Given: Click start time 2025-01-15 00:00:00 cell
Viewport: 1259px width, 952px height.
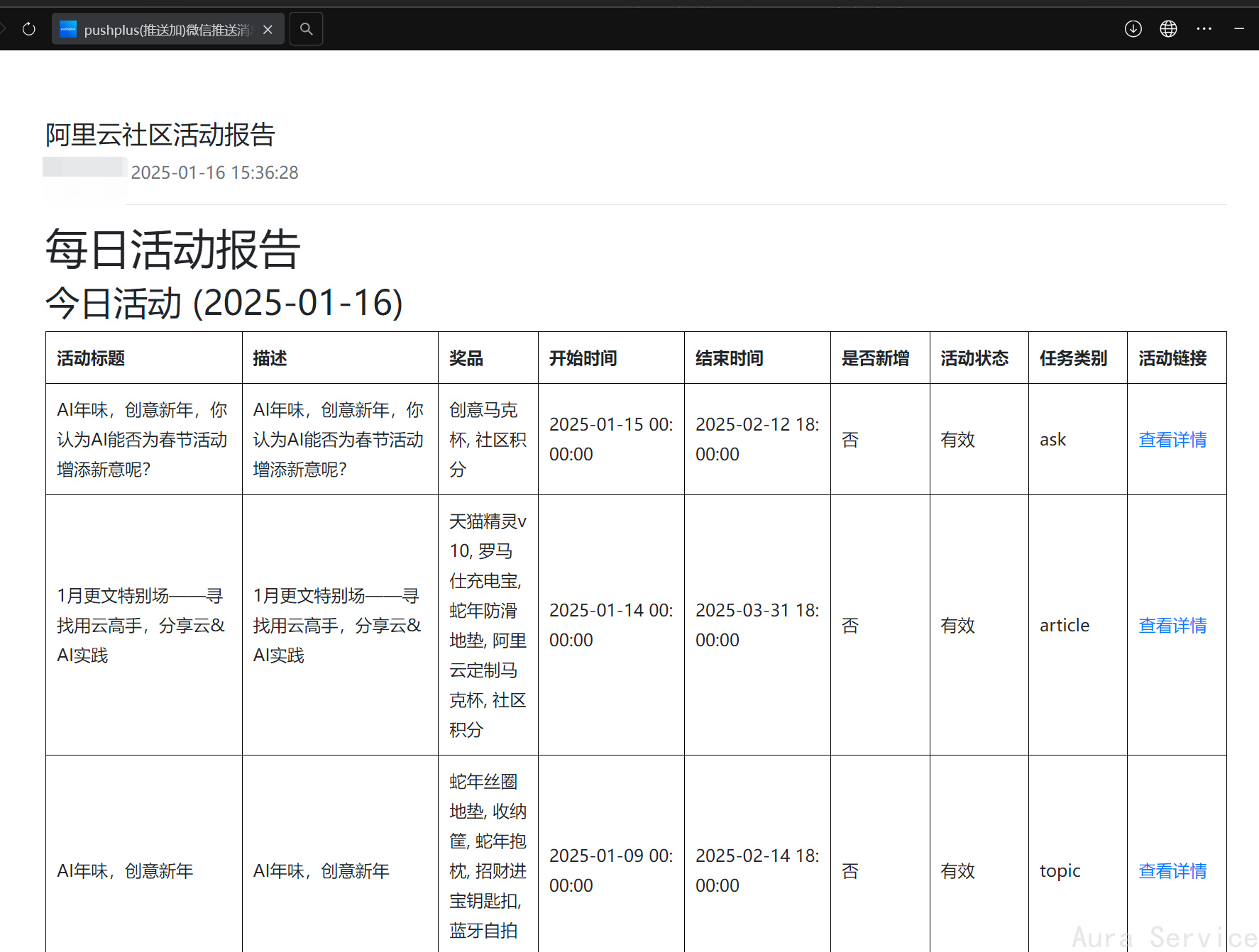Looking at the screenshot, I should (x=611, y=439).
